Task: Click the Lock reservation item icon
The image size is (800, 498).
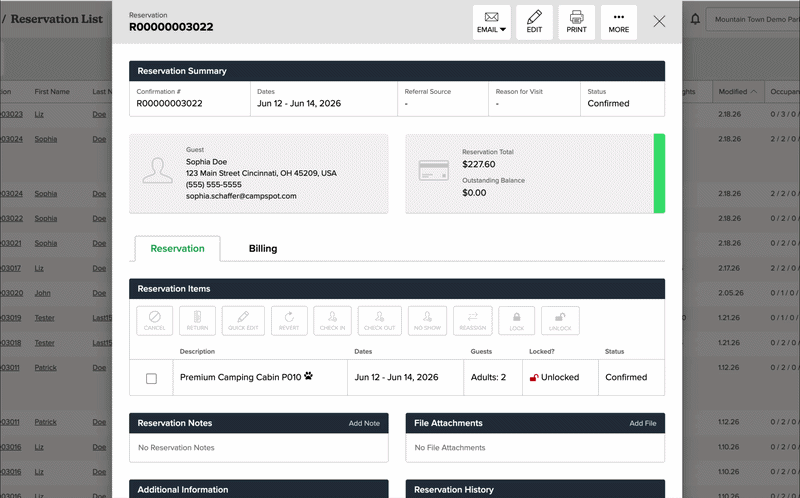Action: [516, 320]
